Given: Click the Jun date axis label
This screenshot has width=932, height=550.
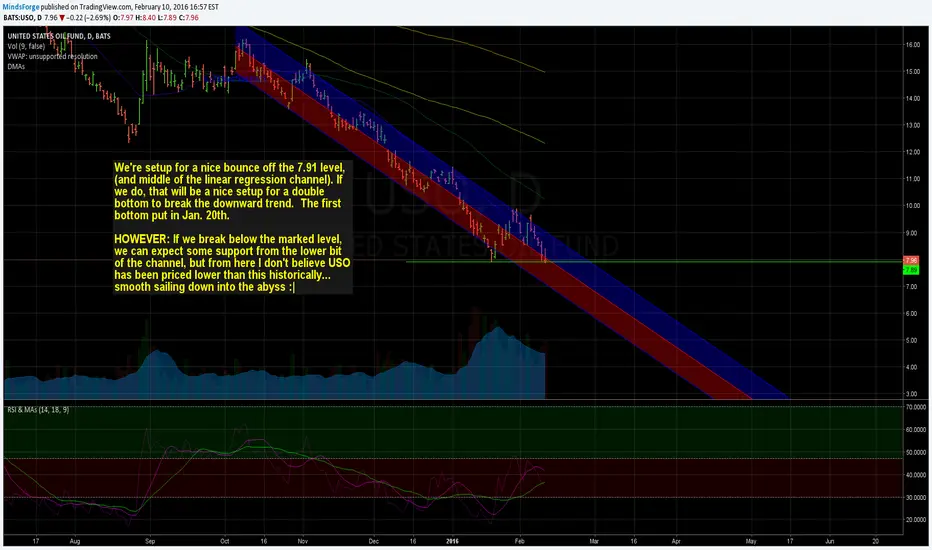Looking at the screenshot, I should pos(830,542).
